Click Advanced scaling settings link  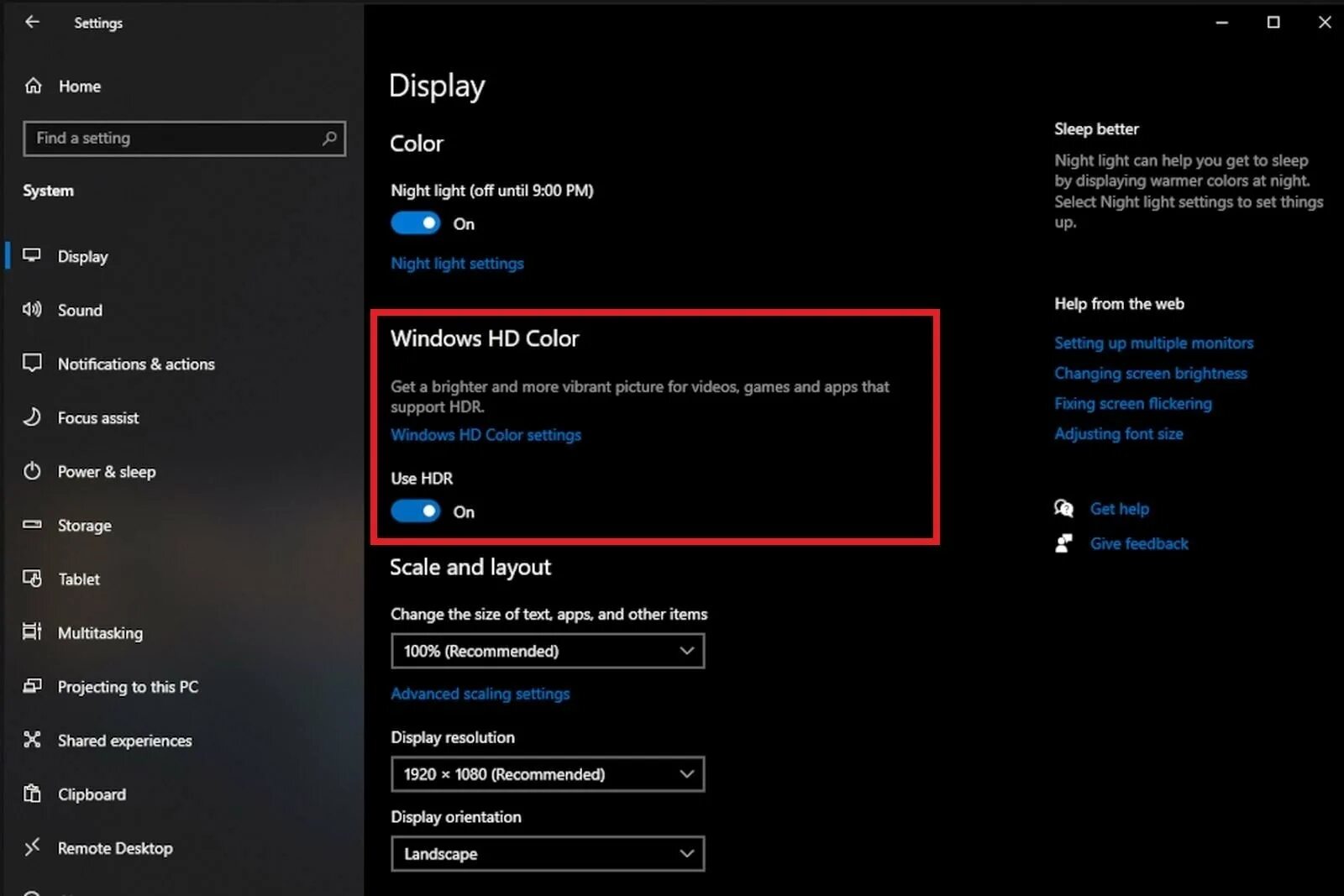(480, 694)
